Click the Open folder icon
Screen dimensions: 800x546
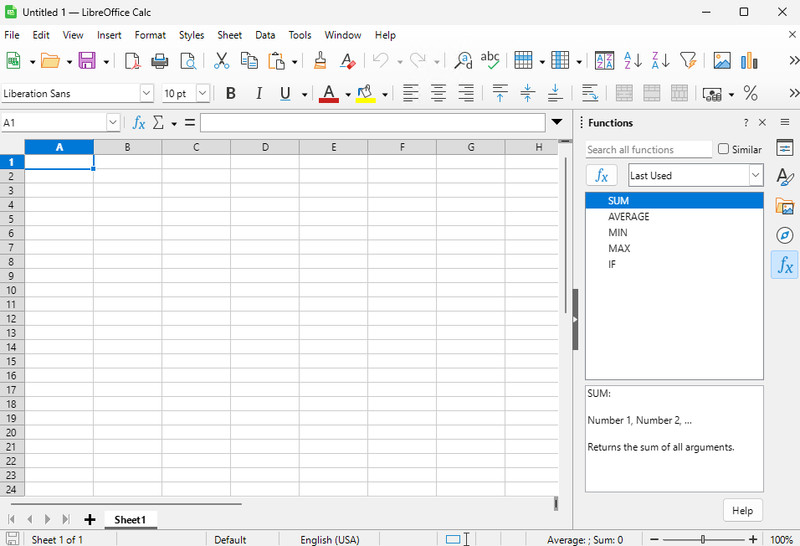click(50, 61)
